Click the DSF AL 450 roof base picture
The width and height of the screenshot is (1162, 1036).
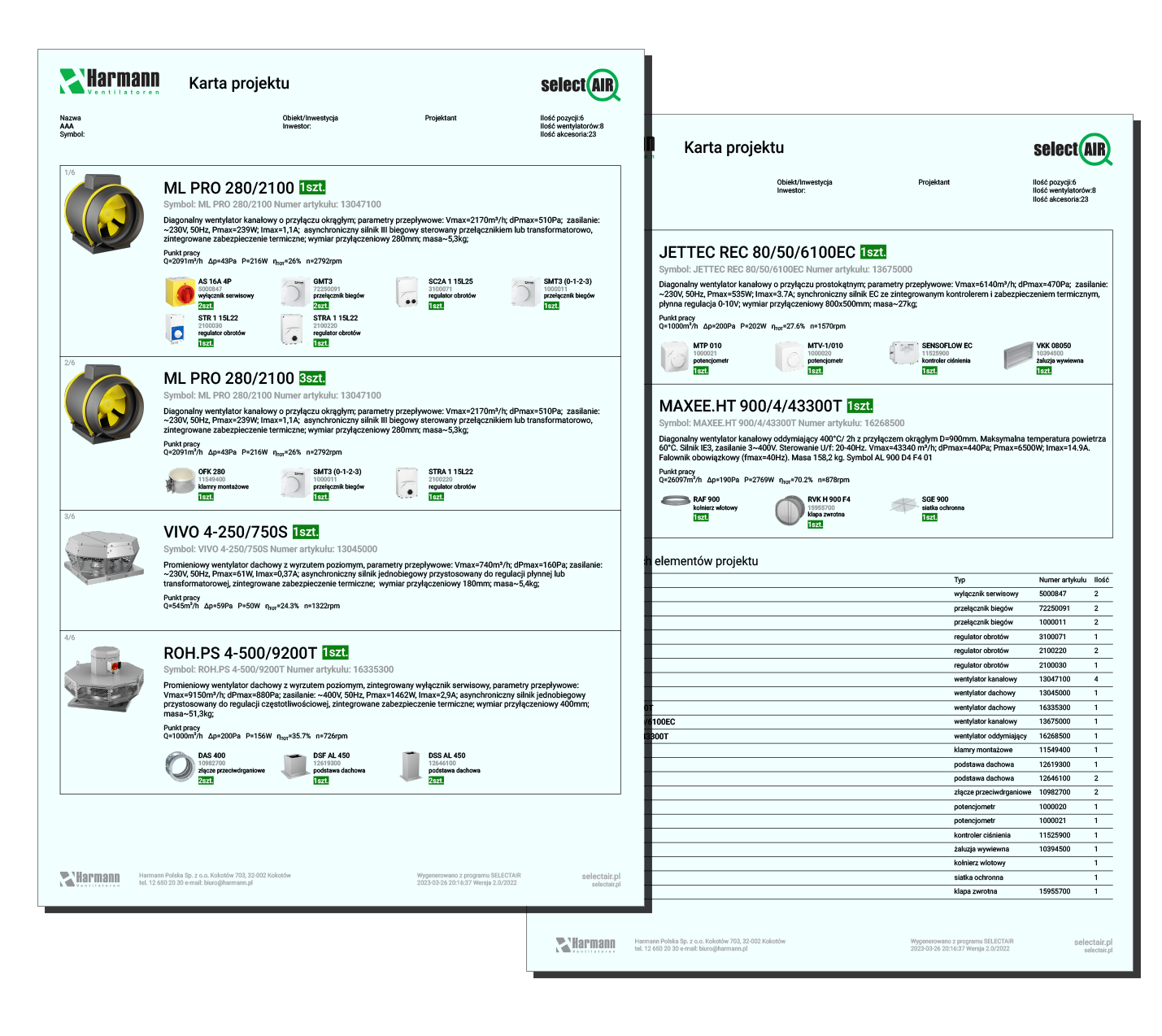294,766
